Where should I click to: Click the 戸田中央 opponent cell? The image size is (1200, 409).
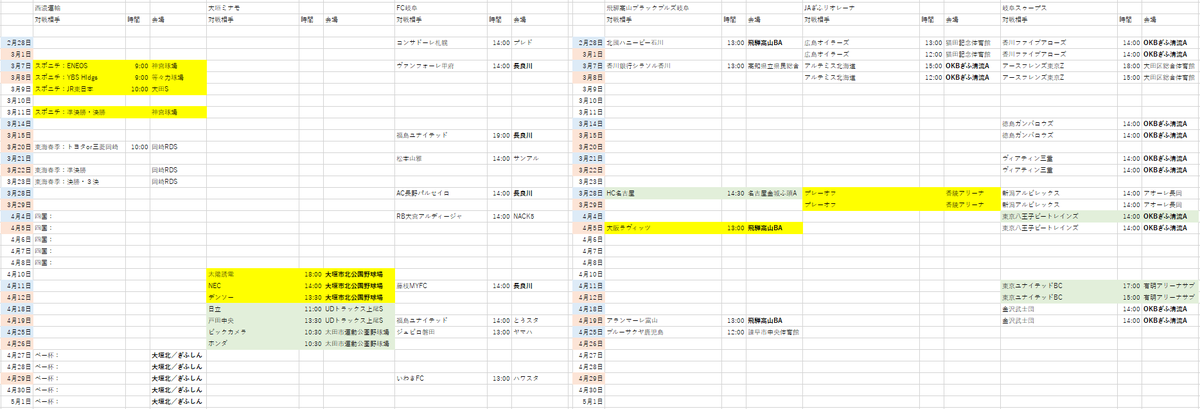coord(253,320)
